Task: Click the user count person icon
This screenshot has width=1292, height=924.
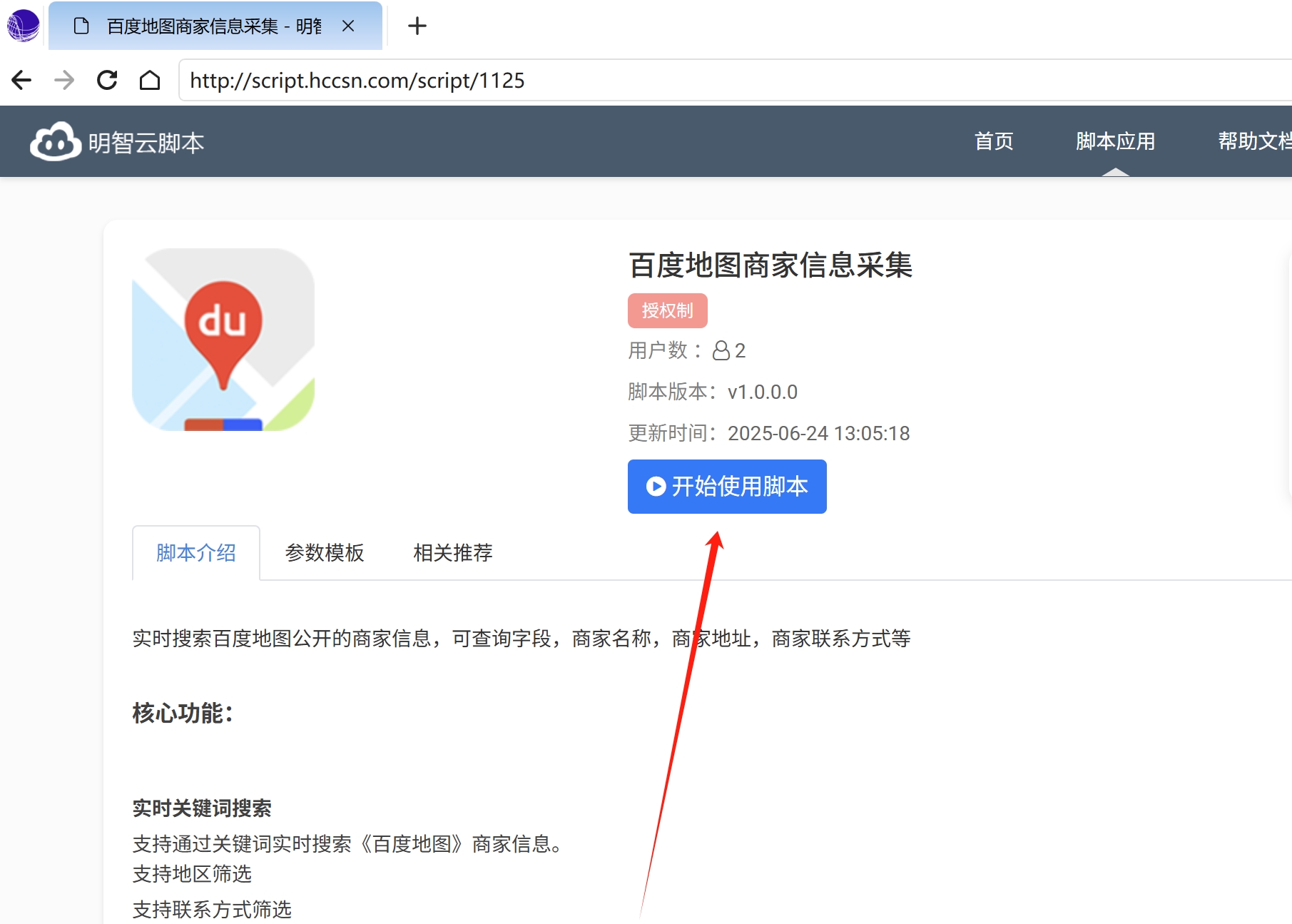Action: pos(721,350)
